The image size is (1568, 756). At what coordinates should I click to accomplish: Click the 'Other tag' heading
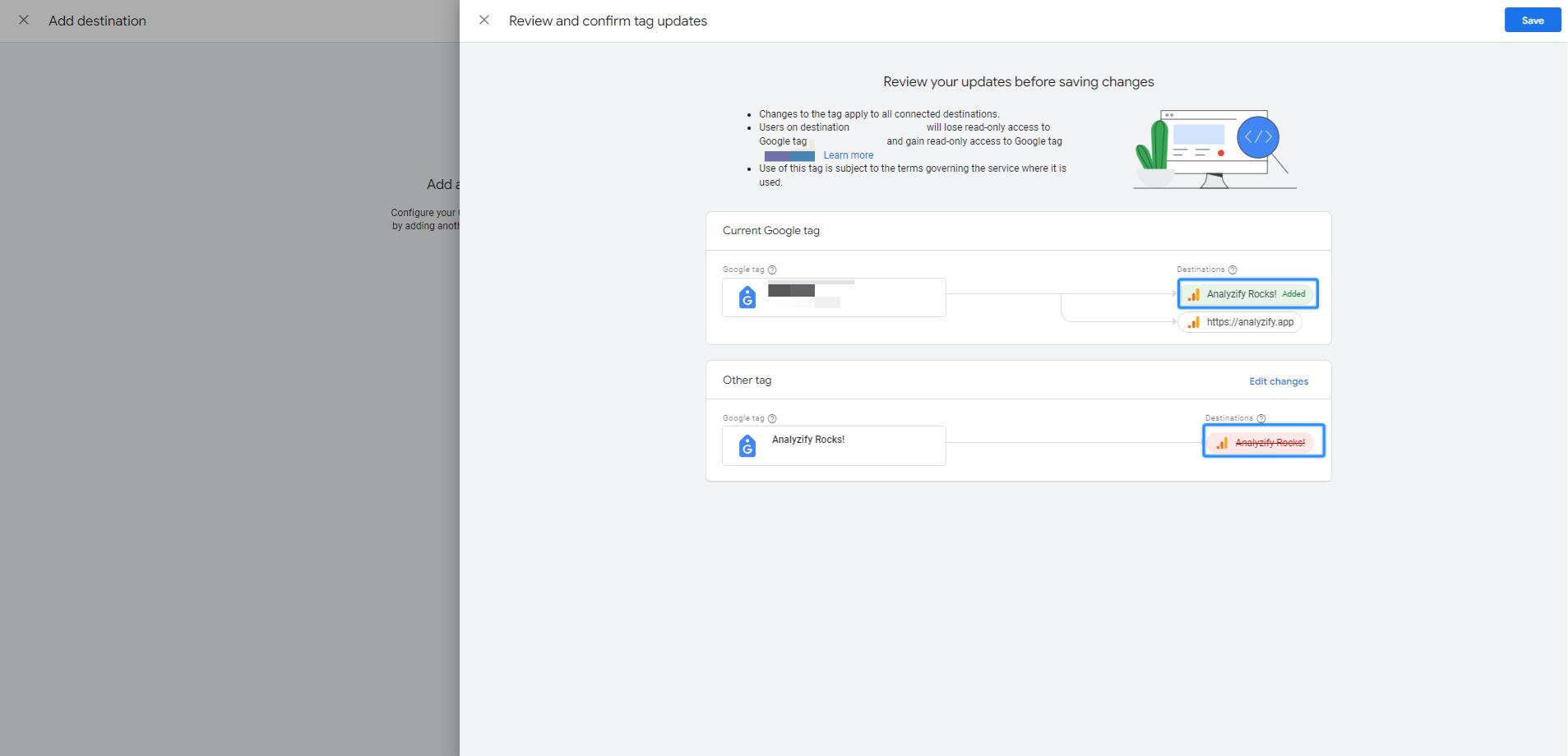point(747,380)
